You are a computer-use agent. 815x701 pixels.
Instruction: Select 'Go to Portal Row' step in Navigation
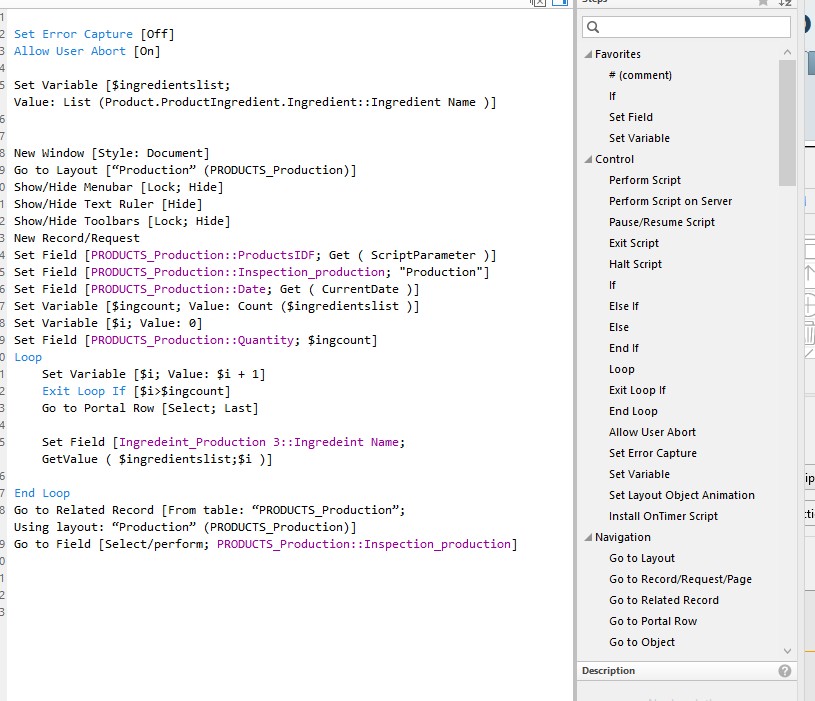coord(653,621)
